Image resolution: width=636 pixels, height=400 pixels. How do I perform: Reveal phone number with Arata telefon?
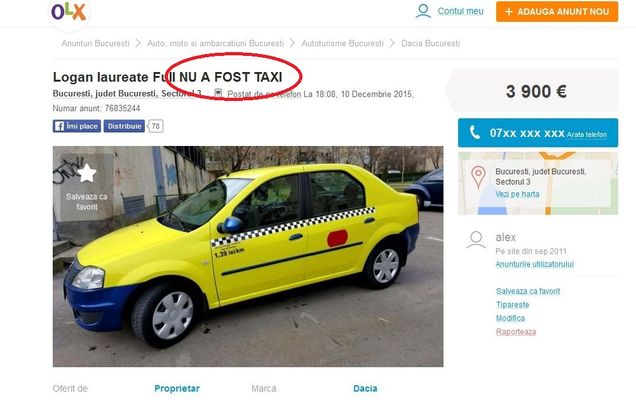point(587,134)
